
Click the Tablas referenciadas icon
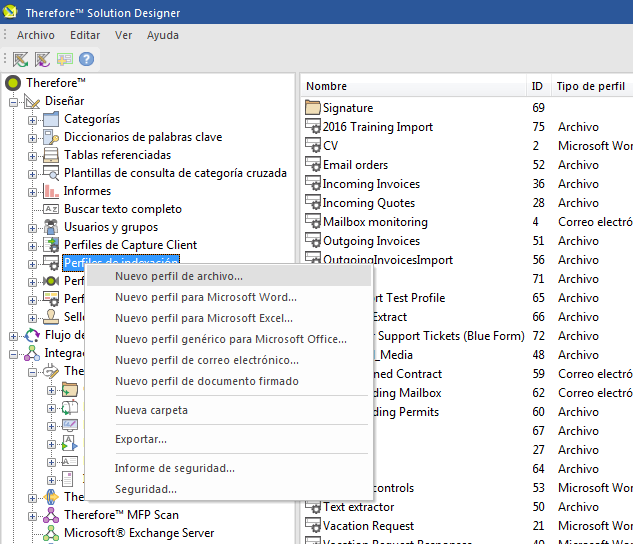pyautogui.click(x=51, y=155)
